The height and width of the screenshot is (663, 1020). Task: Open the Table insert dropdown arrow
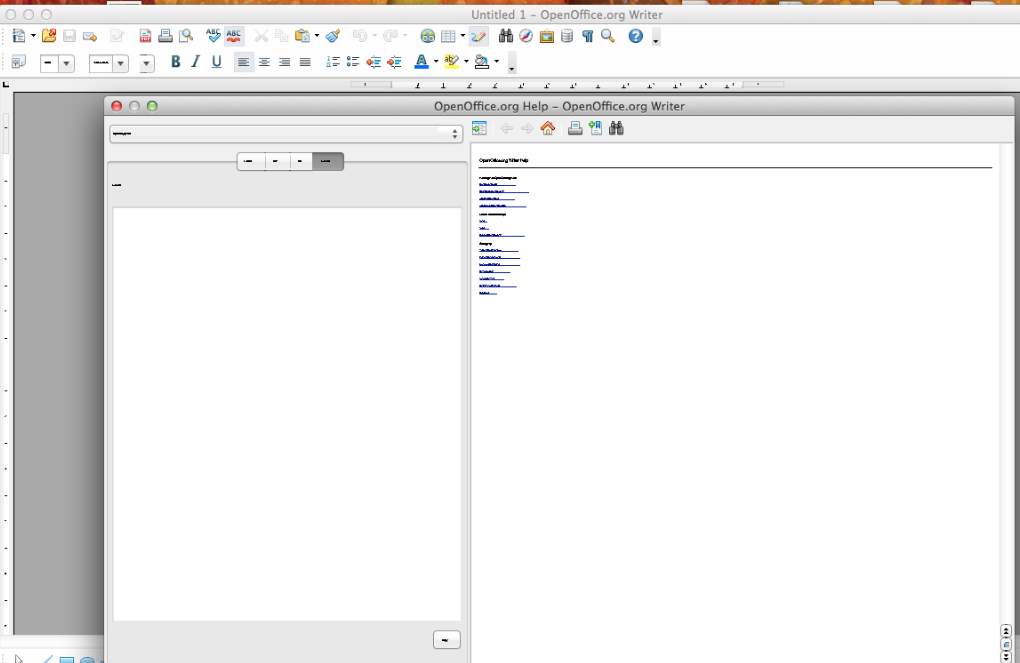click(x=462, y=36)
